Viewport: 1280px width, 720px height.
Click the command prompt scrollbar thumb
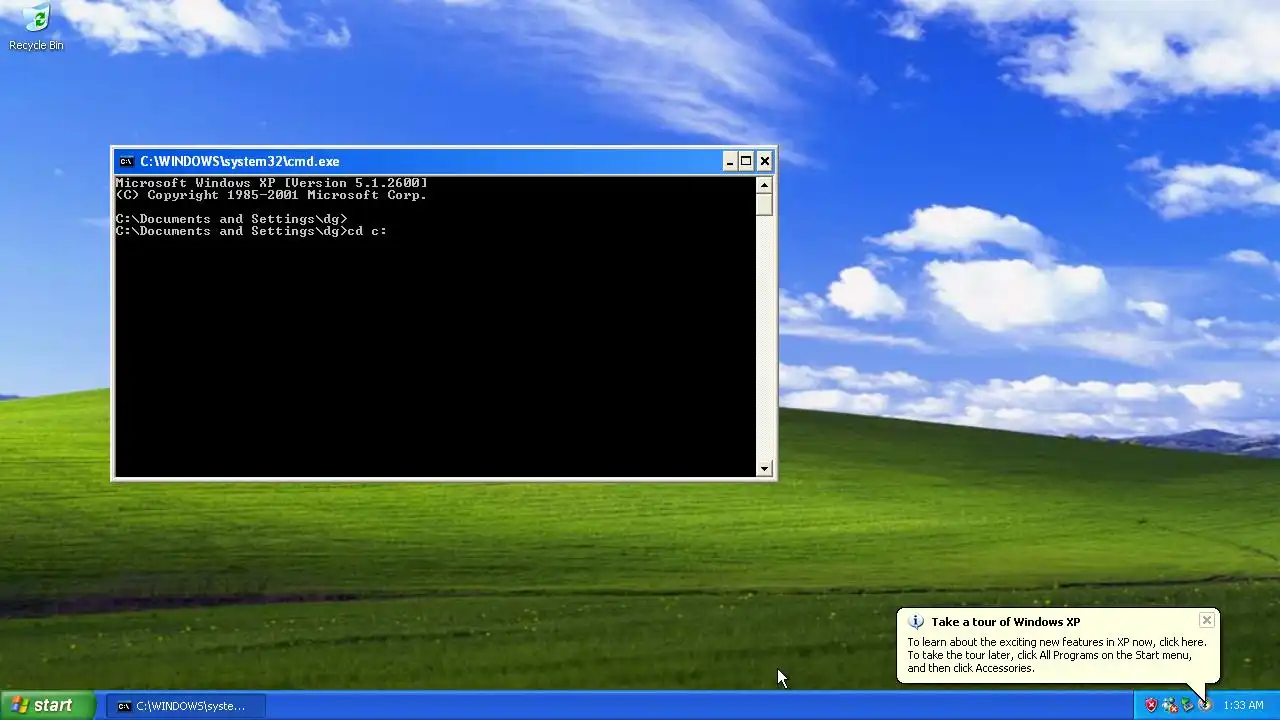click(x=764, y=204)
